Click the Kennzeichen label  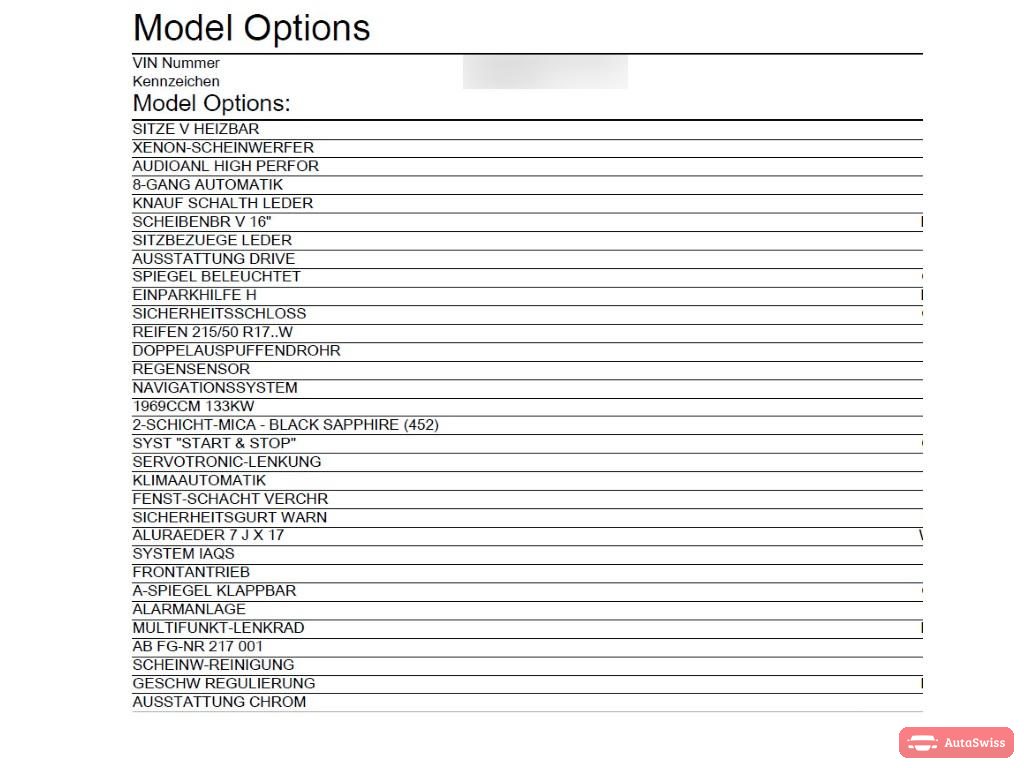(x=176, y=82)
